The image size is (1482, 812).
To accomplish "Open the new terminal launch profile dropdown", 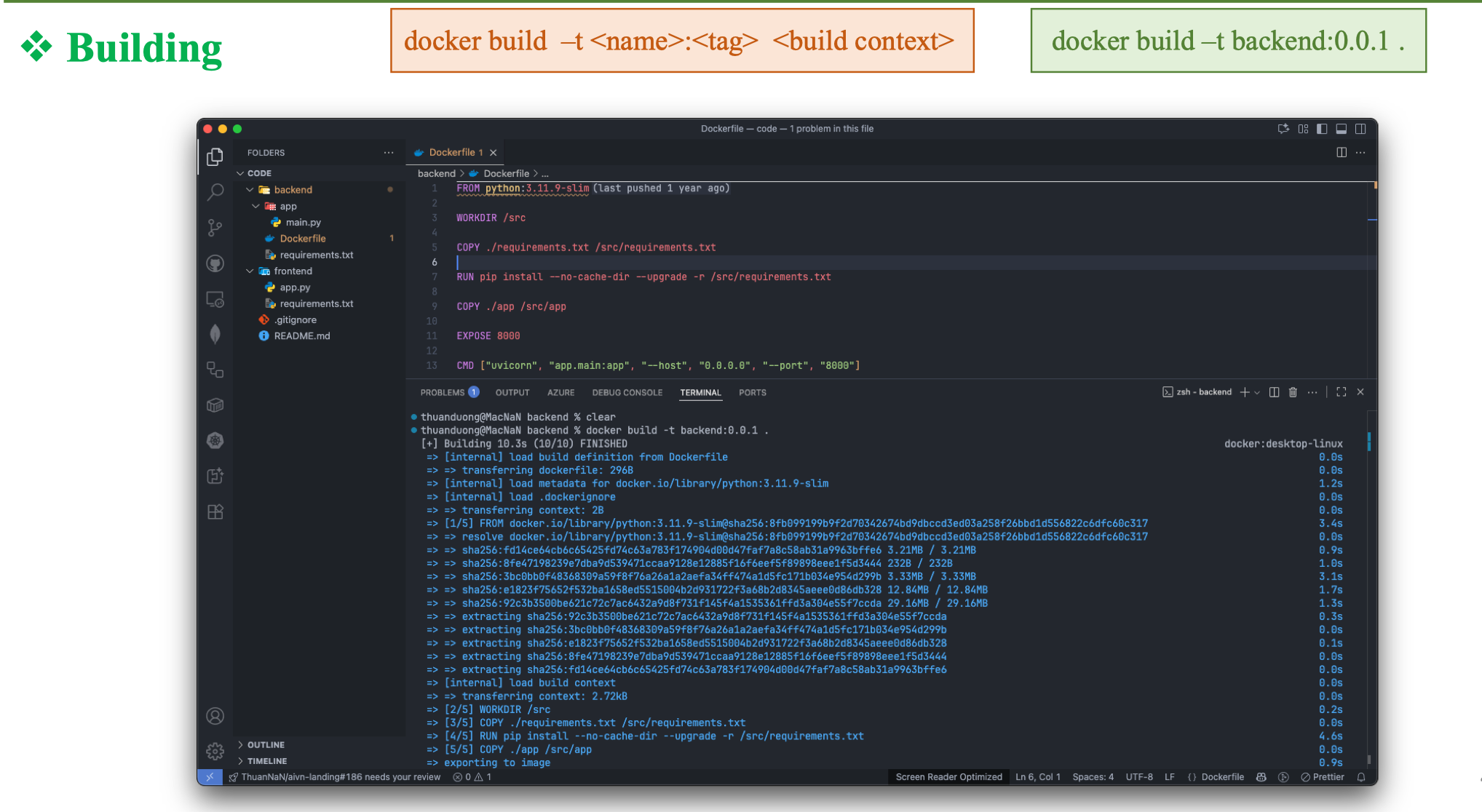I will click(1257, 392).
